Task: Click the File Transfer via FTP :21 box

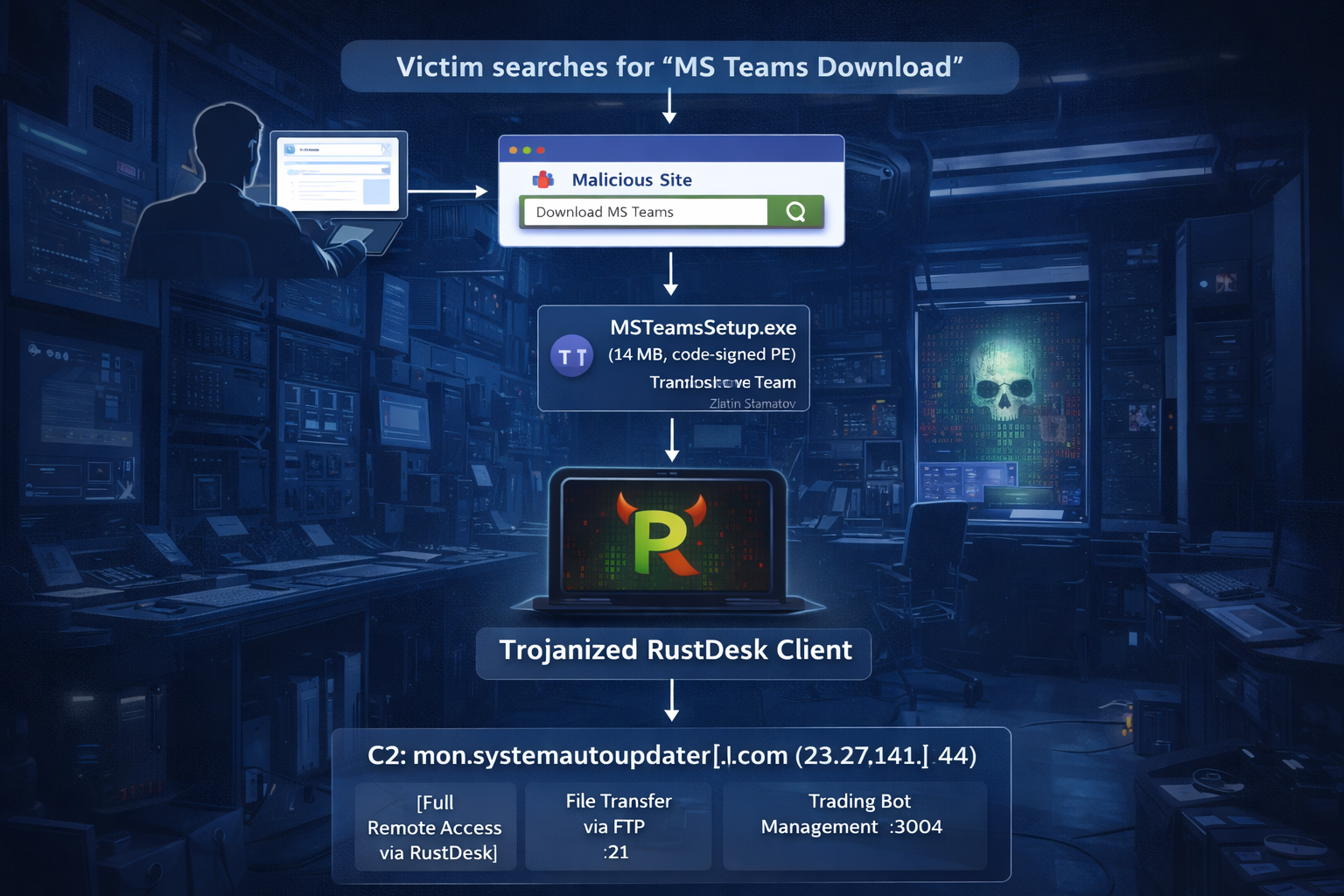Action: [618, 827]
